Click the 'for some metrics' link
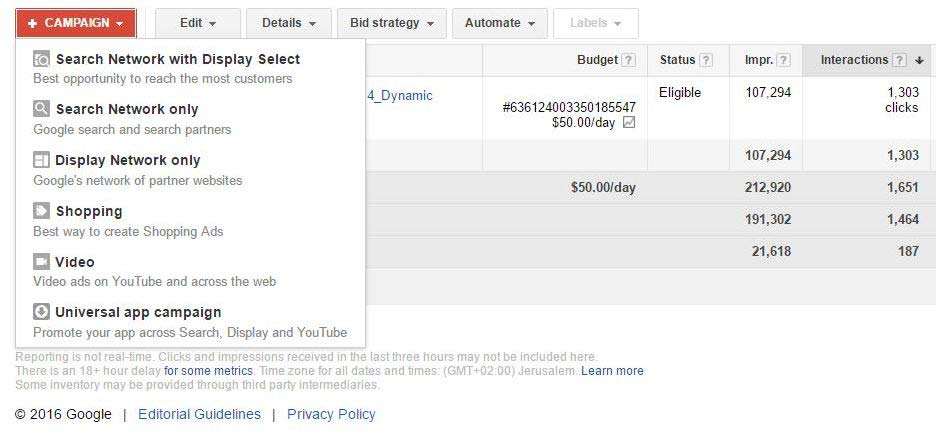Viewport: 936px width, 439px height. 208,371
